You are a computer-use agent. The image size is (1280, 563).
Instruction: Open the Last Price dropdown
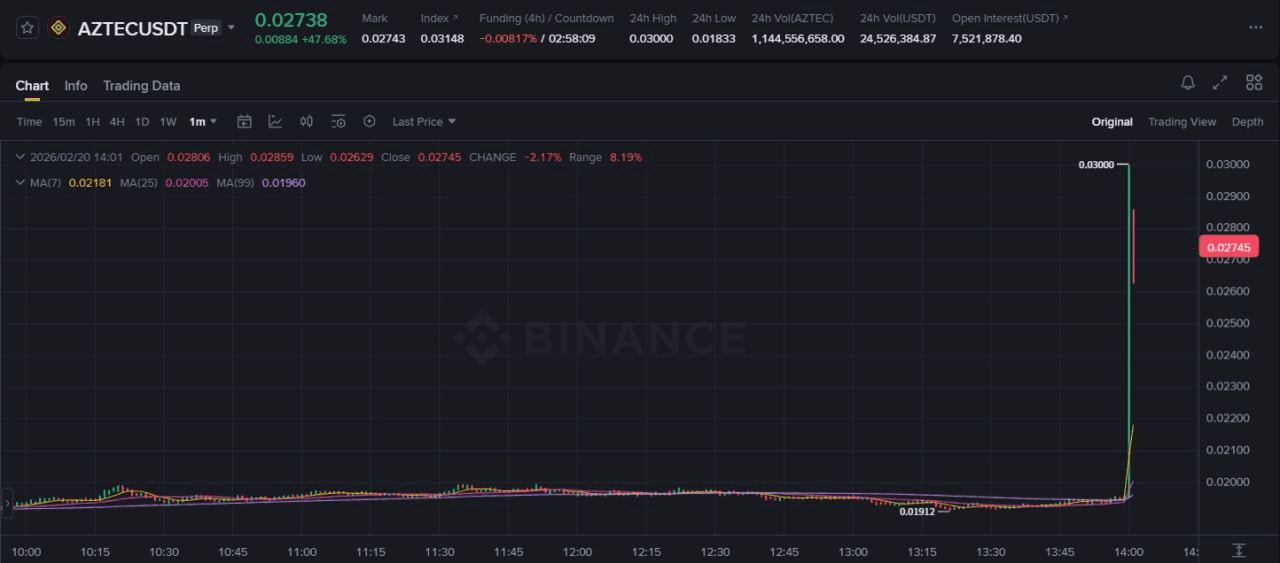[x=423, y=121]
